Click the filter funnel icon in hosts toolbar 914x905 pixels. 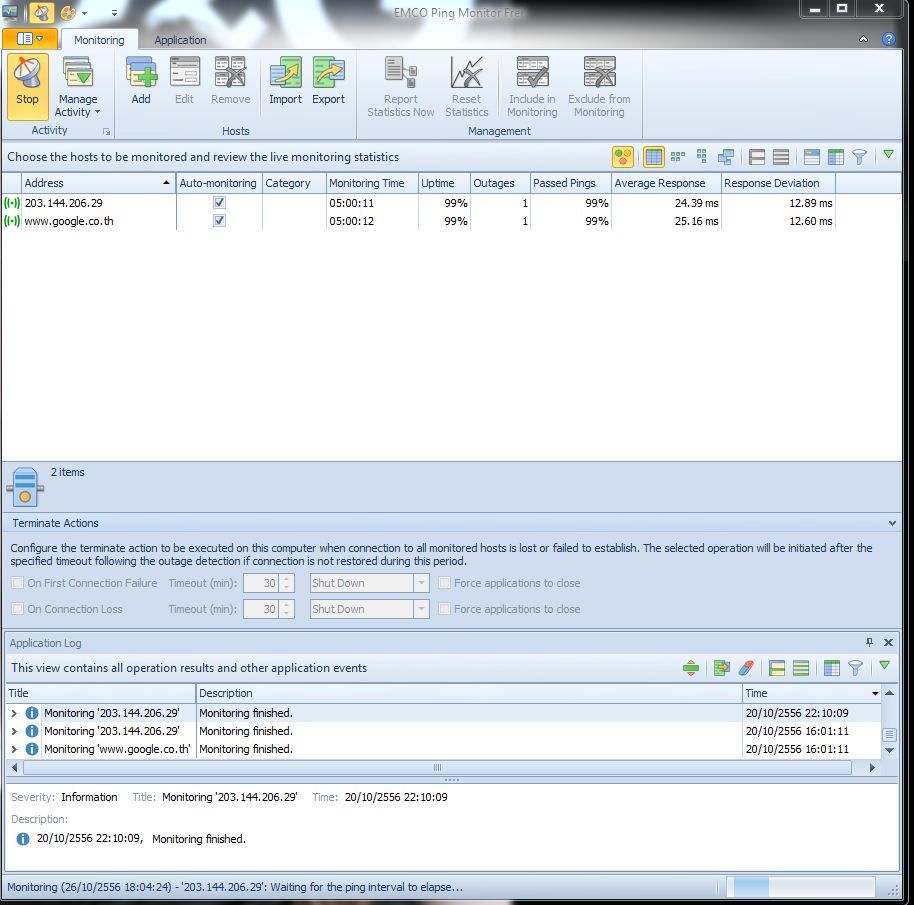coord(858,157)
